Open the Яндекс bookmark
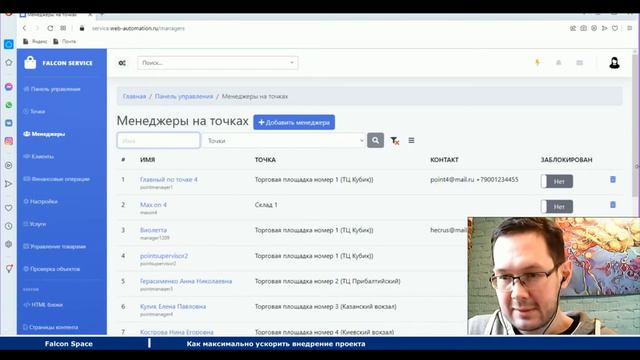This screenshot has width=640, height=360. pyautogui.click(x=35, y=41)
